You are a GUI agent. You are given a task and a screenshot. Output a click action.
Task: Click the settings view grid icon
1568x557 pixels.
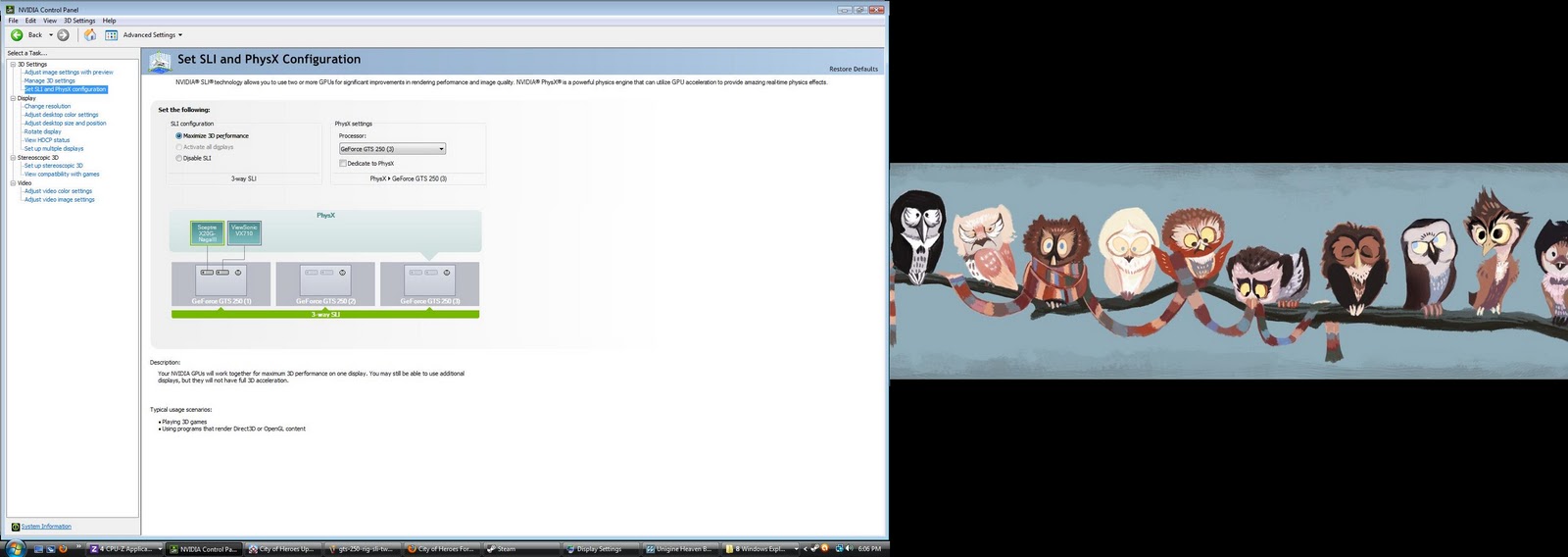112,35
